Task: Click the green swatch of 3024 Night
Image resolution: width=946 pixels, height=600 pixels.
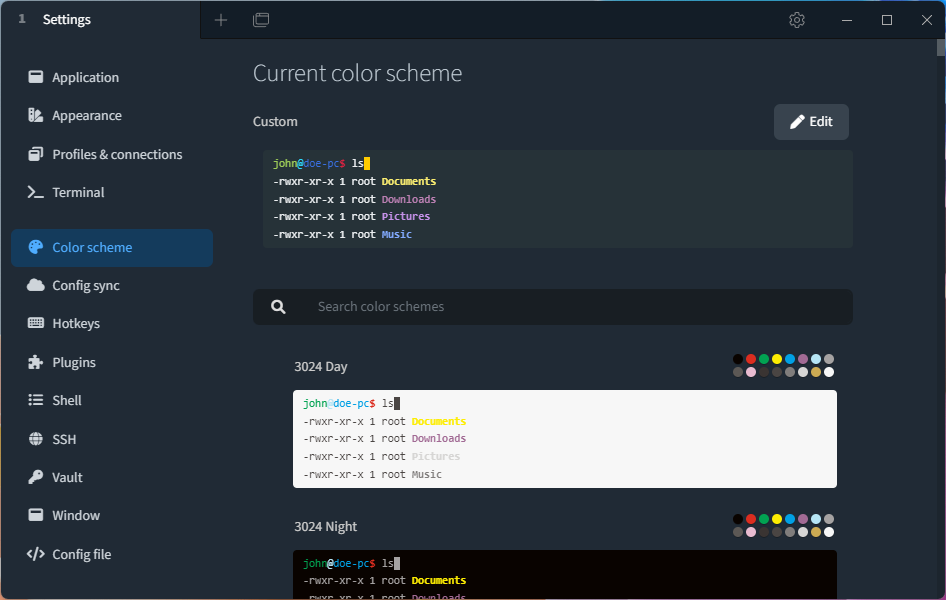Action: (764, 519)
